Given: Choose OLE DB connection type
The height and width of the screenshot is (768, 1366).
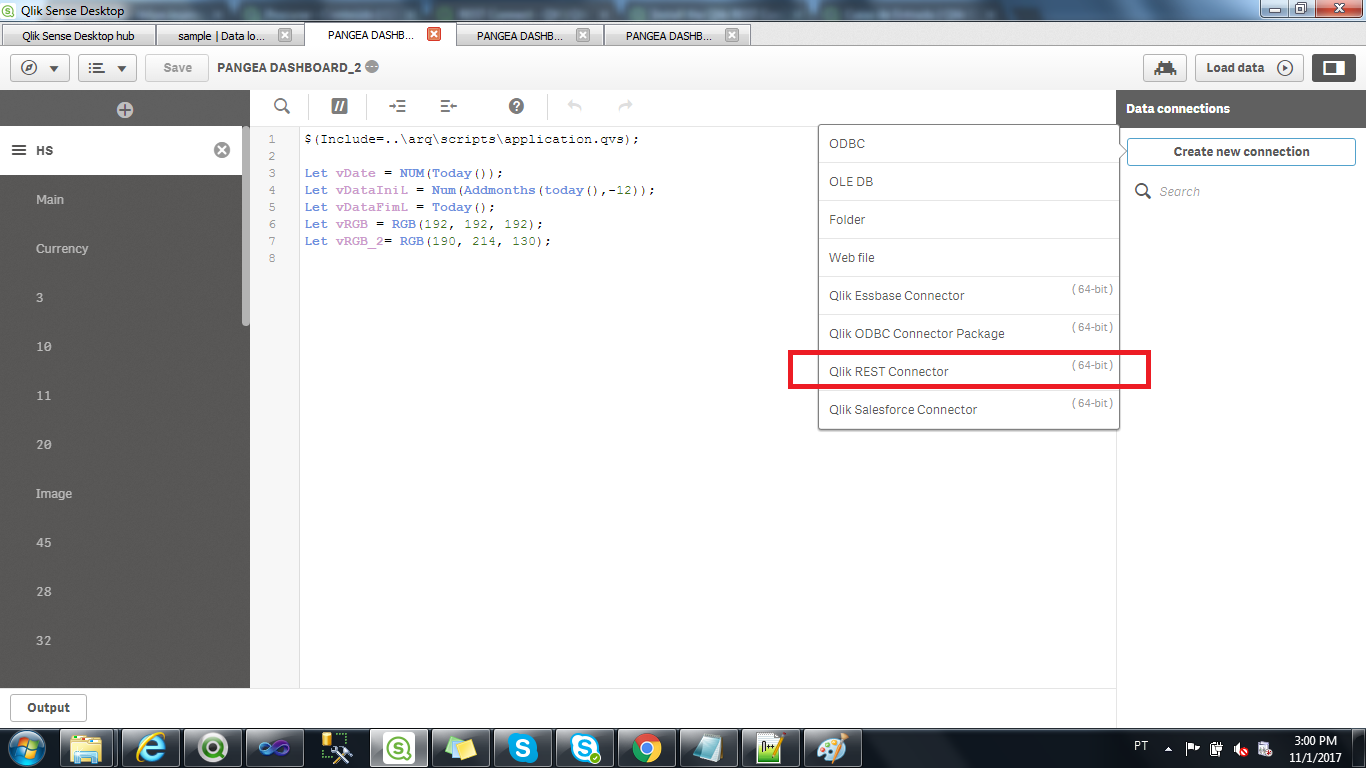Looking at the screenshot, I should (968, 182).
